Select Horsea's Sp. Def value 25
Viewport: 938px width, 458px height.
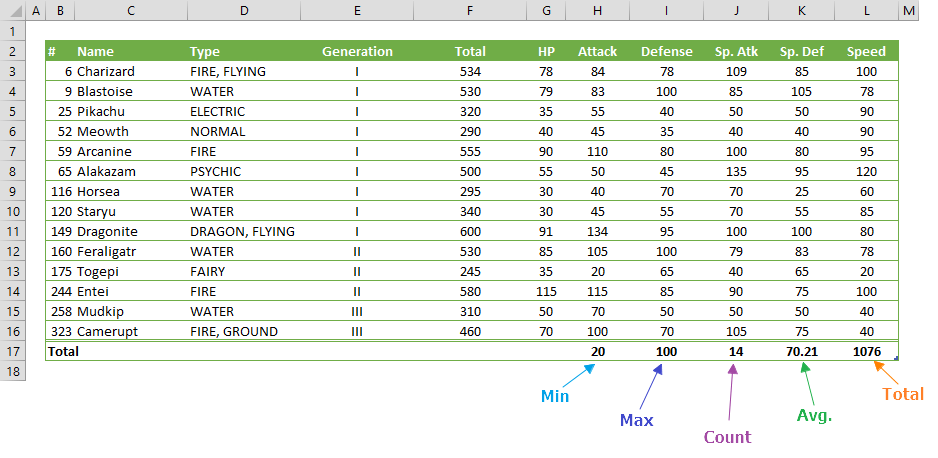pyautogui.click(x=802, y=191)
